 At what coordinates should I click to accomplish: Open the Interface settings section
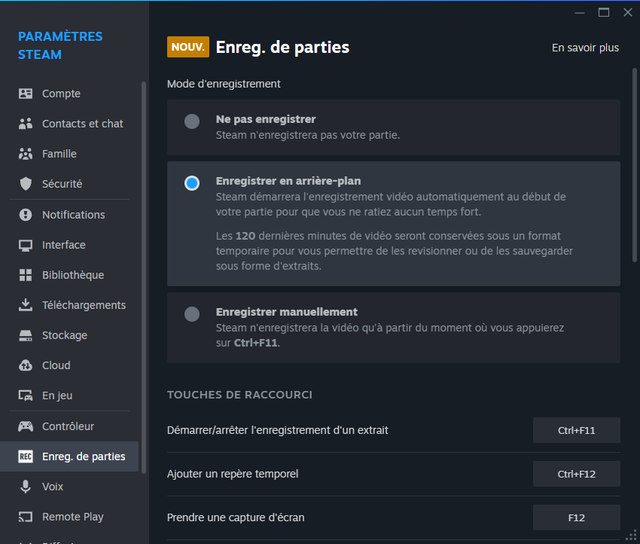tap(69, 245)
